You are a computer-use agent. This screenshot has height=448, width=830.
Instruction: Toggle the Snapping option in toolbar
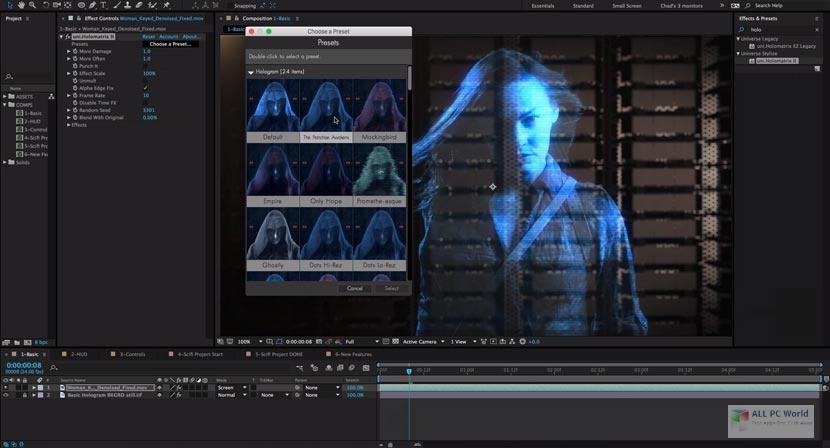pos(245,5)
